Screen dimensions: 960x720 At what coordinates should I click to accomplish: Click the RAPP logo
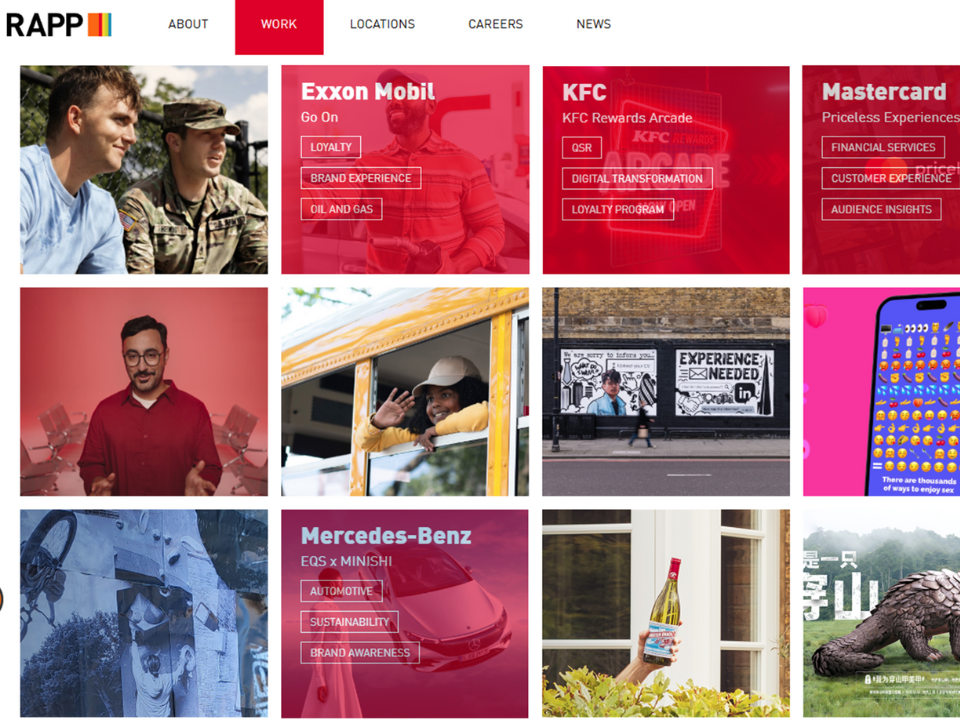point(58,25)
